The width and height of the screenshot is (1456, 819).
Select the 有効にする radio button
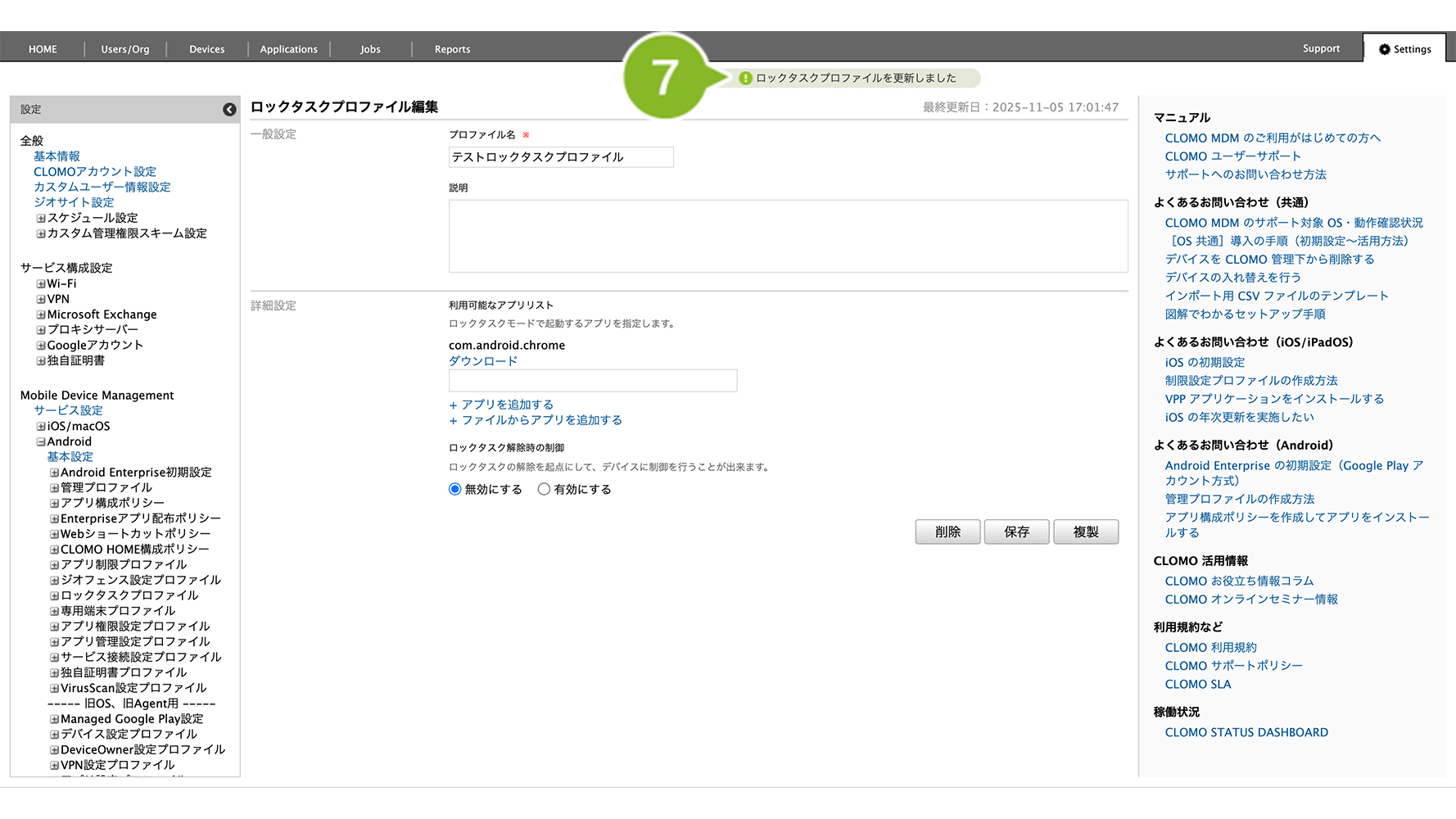coord(544,489)
